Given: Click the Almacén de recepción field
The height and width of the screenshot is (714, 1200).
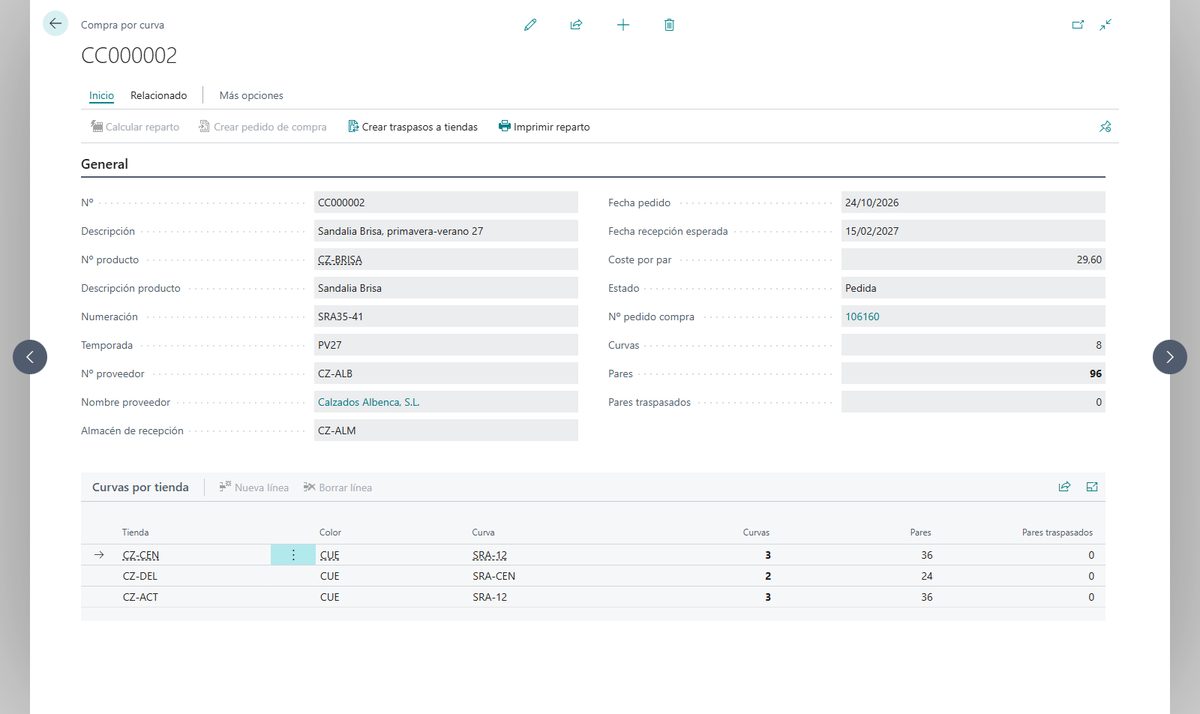Looking at the screenshot, I should pyautogui.click(x=446, y=431).
